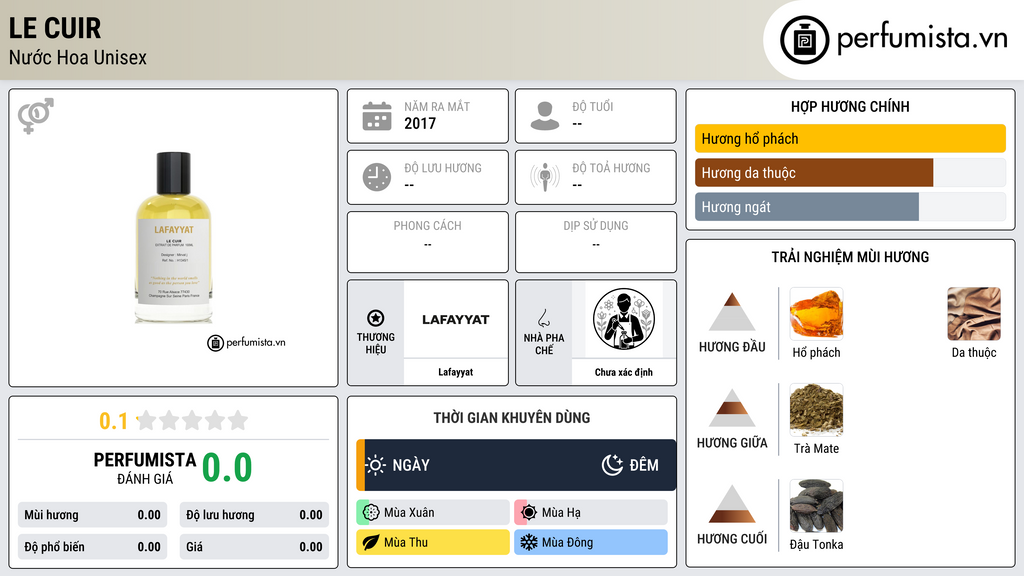Click the Phong cách info box
The image size is (1024, 576).
point(428,242)
